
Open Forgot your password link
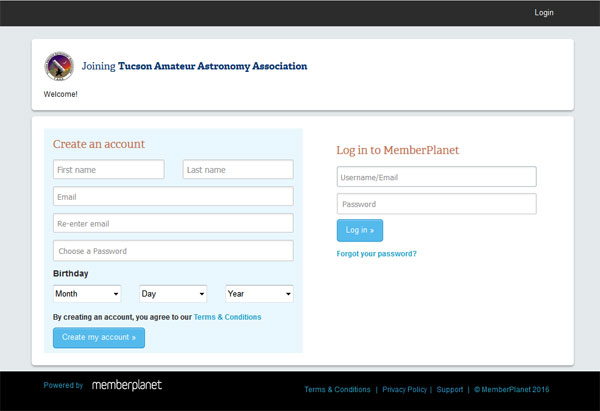[x=377, y=254]
